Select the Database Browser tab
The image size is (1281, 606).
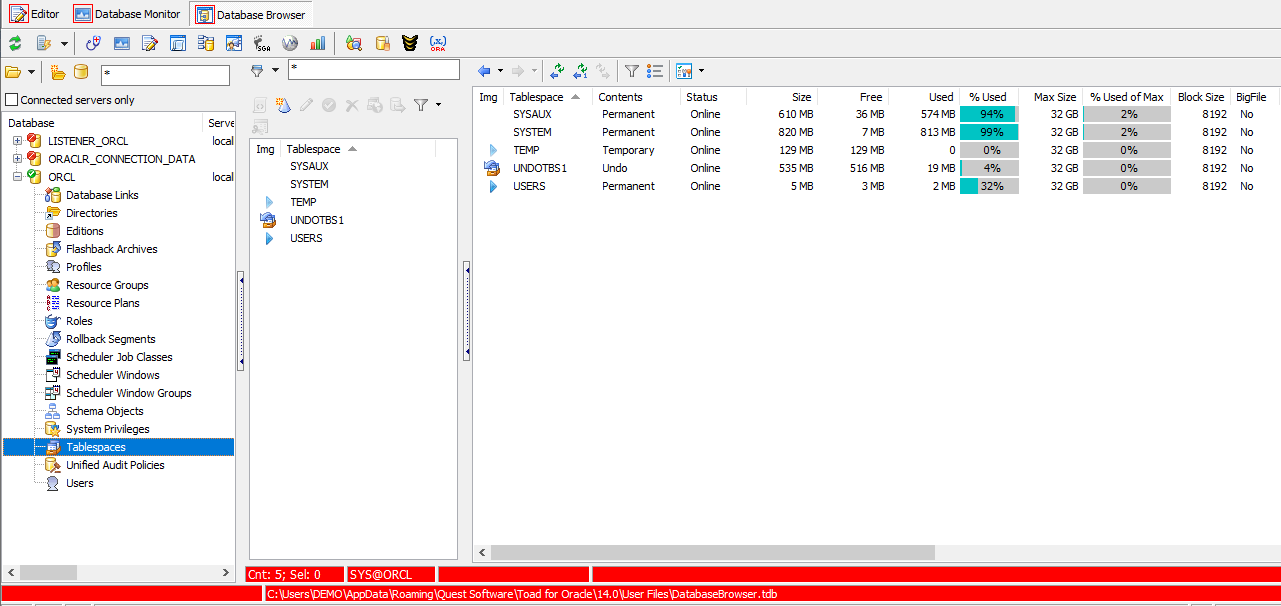[251, 14]
